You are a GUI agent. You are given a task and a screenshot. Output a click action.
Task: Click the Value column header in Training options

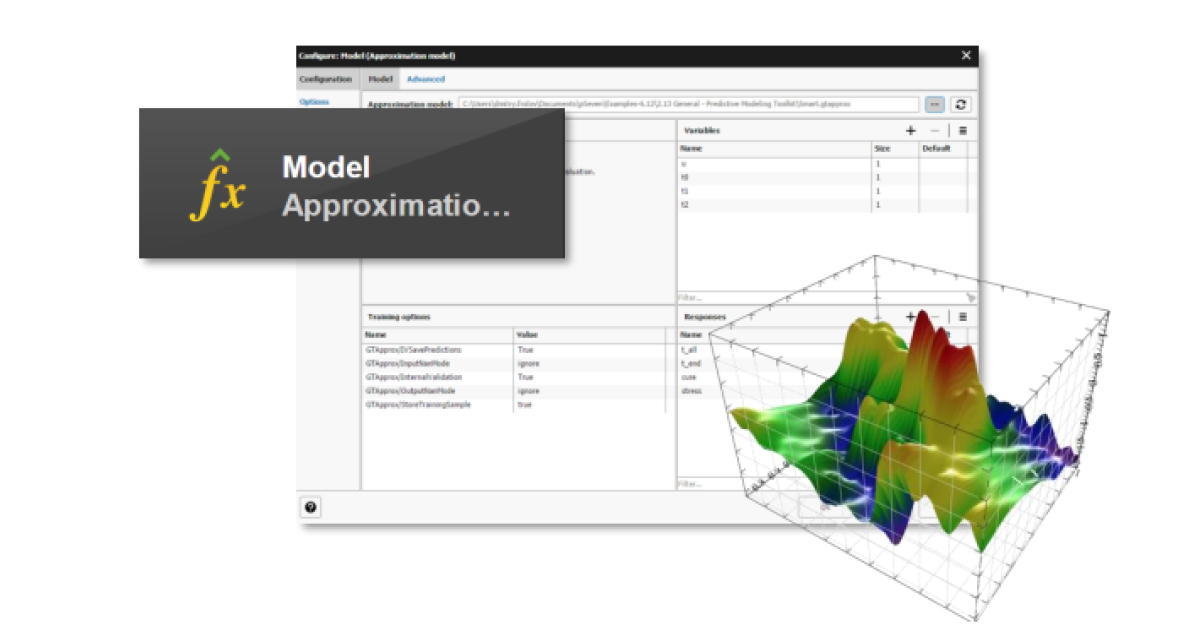pyautogui.click(x=589, y=335)
